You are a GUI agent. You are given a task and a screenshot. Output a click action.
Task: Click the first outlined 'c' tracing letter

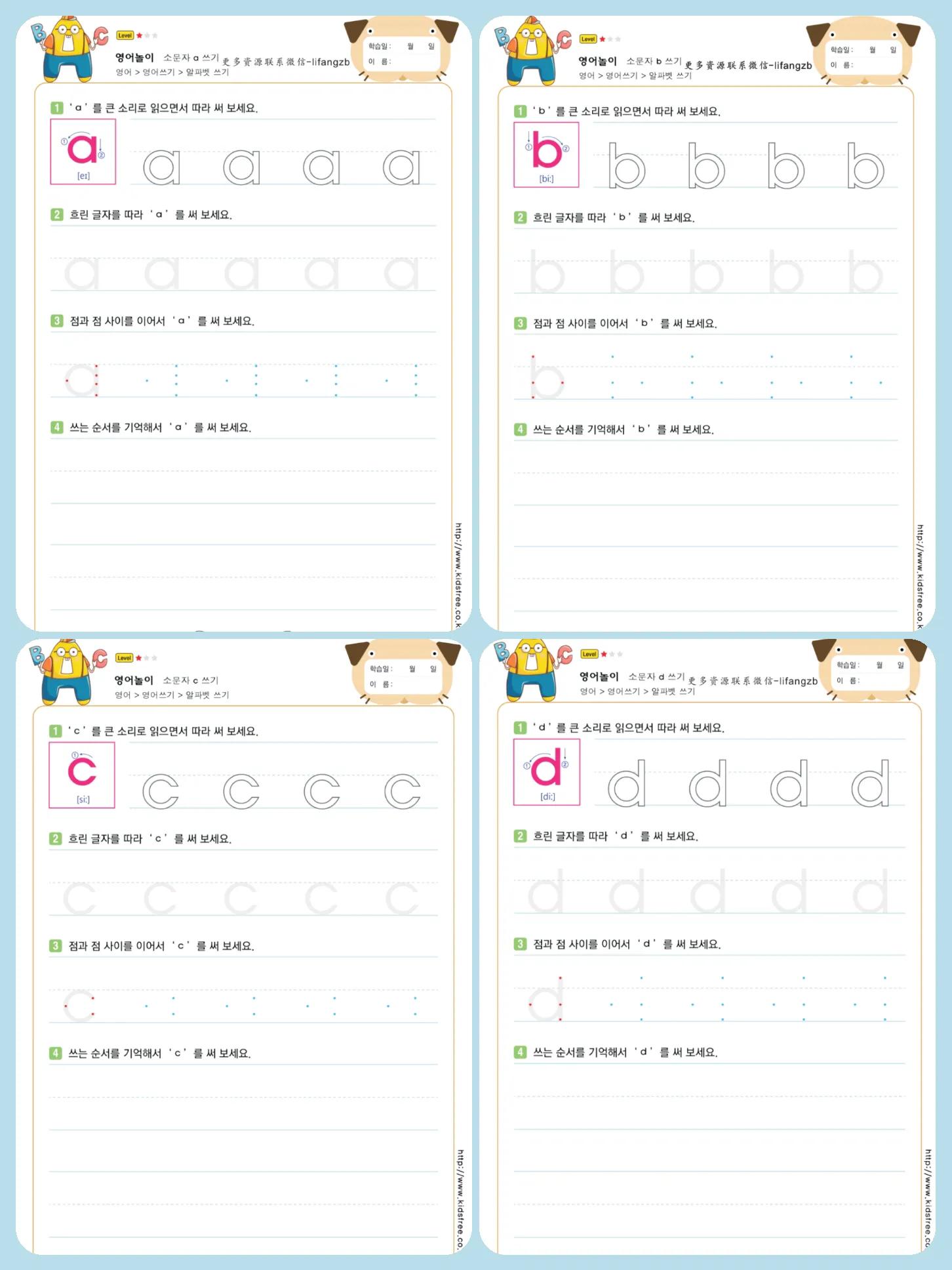(x=161, y=791)
